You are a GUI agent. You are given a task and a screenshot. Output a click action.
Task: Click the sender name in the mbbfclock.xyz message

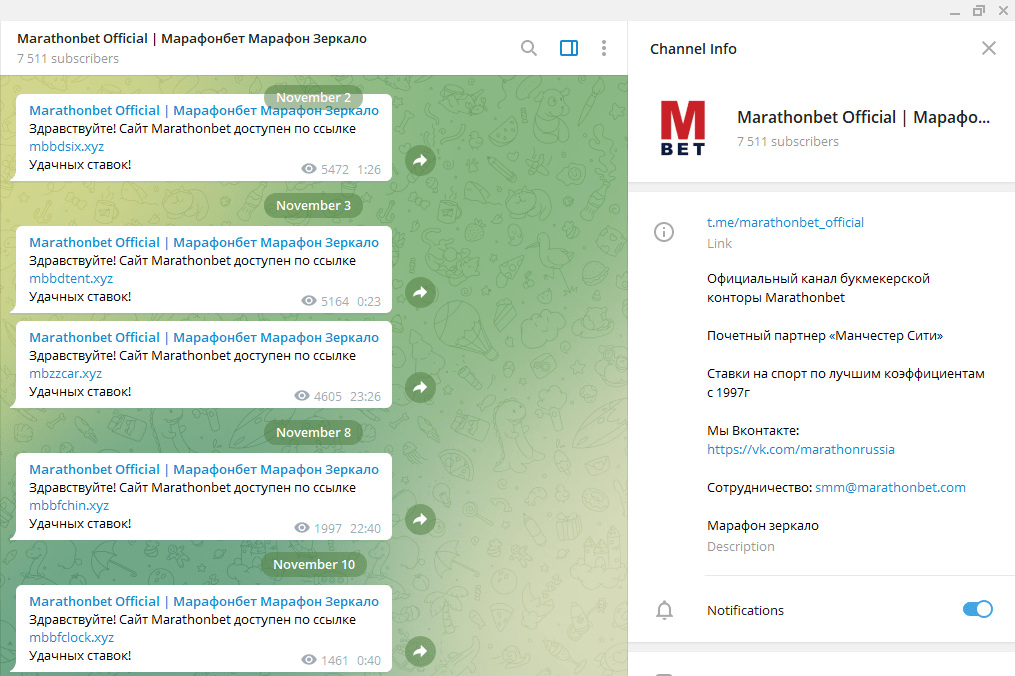pyautogui.click(x=204, y=602)
